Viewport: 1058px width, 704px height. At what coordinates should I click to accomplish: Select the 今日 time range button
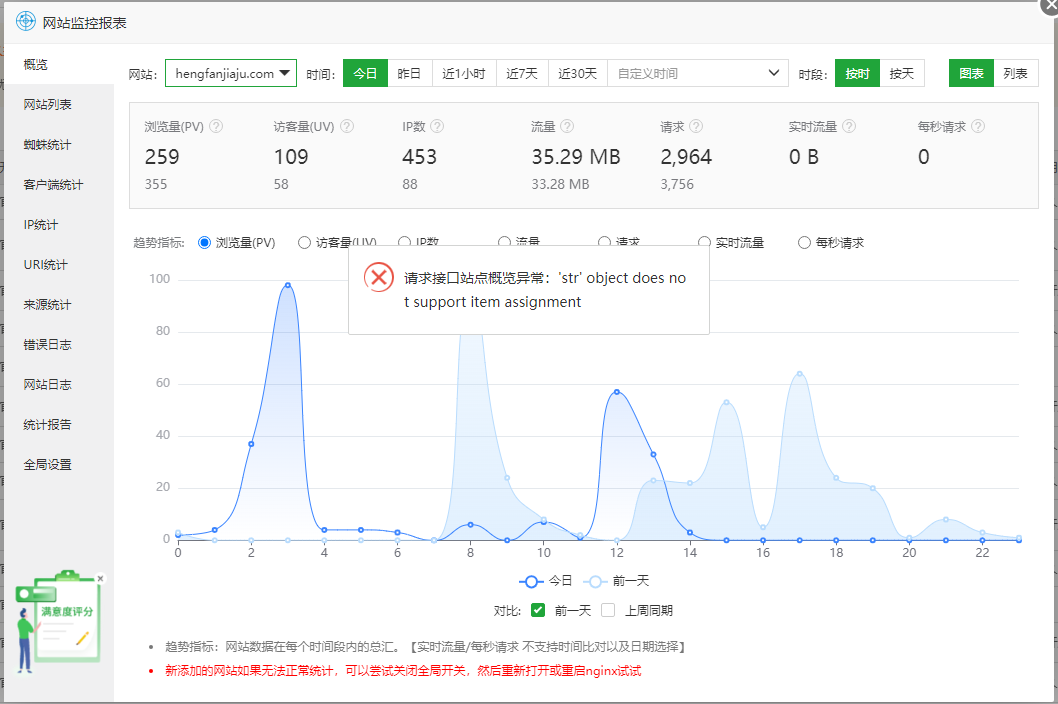point(365,73)
